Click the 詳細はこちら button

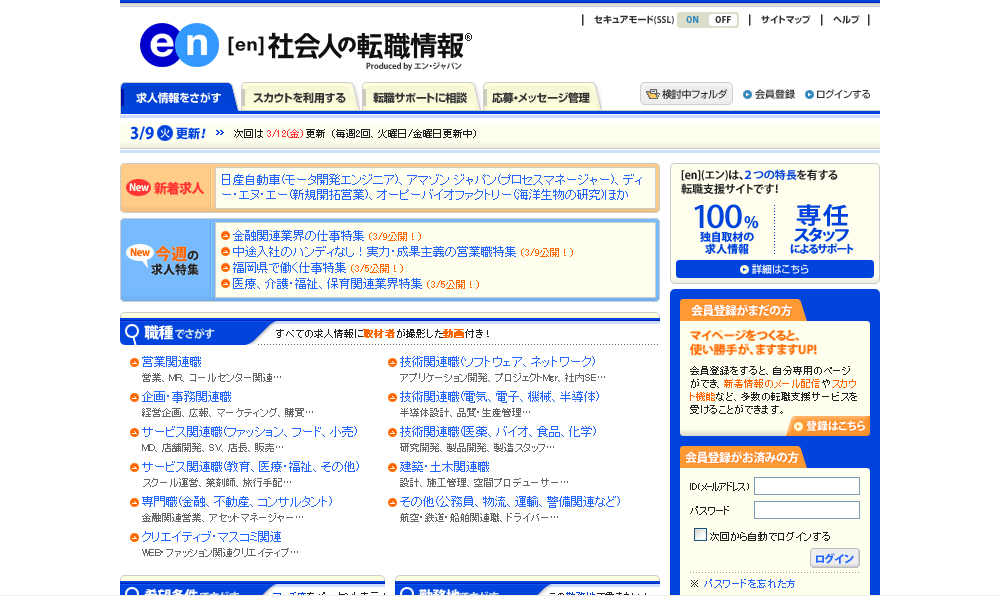pyautogui.click(x=774, y=269)
